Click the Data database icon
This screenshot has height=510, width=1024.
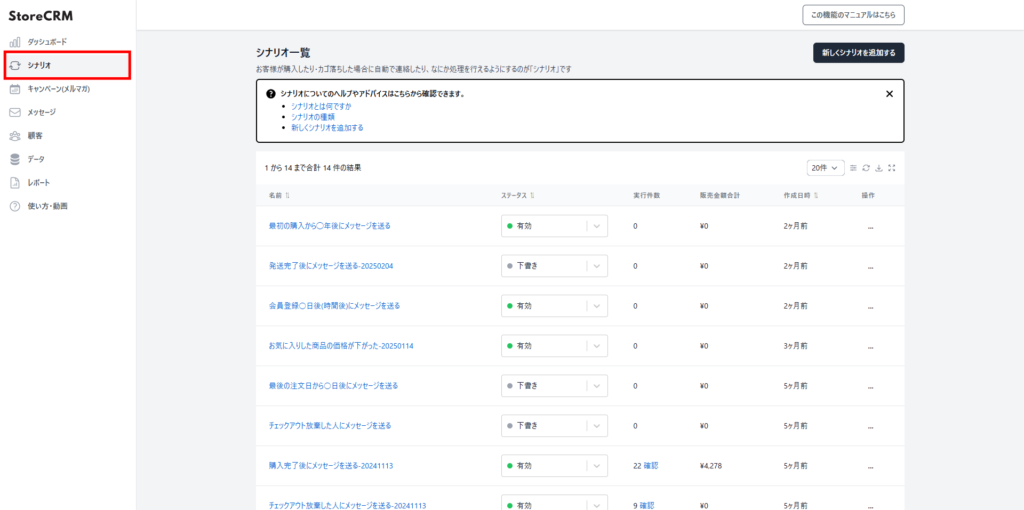click(x=15, y=159)
